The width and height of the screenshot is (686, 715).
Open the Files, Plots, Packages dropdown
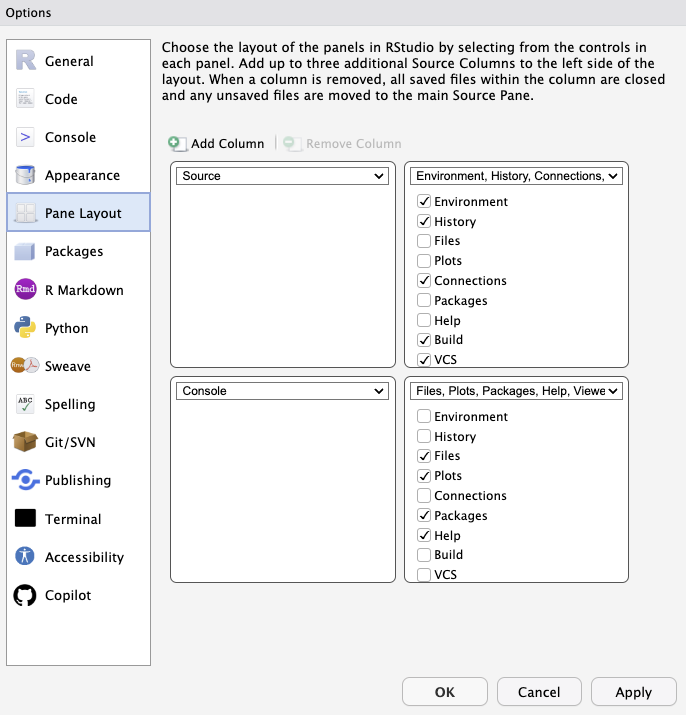pos(516,391)
